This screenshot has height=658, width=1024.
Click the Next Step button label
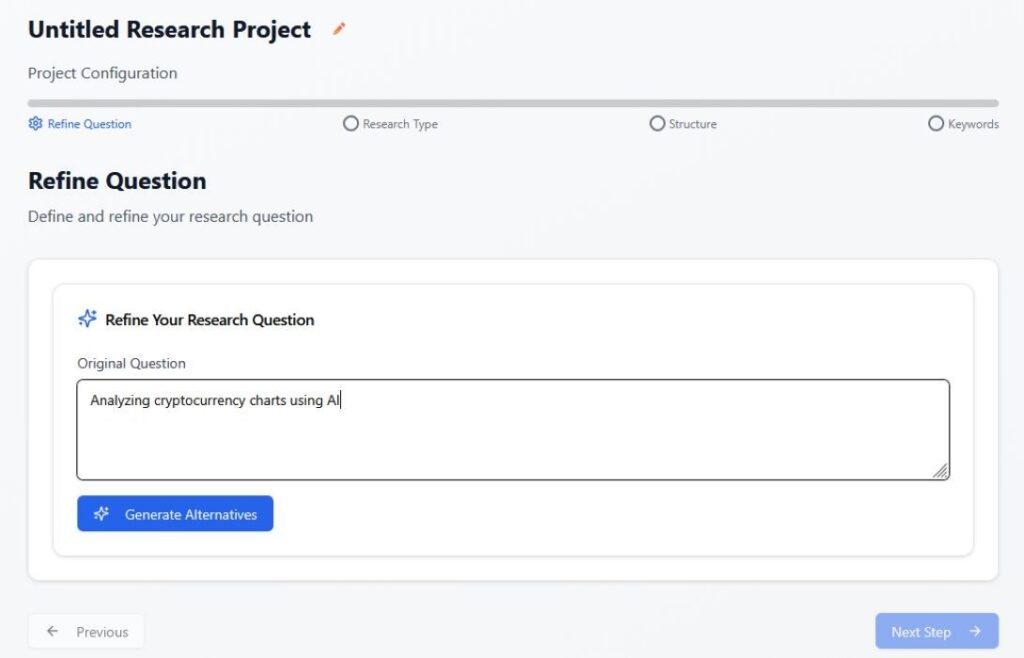pyautogui.click(x=920, y=632)
